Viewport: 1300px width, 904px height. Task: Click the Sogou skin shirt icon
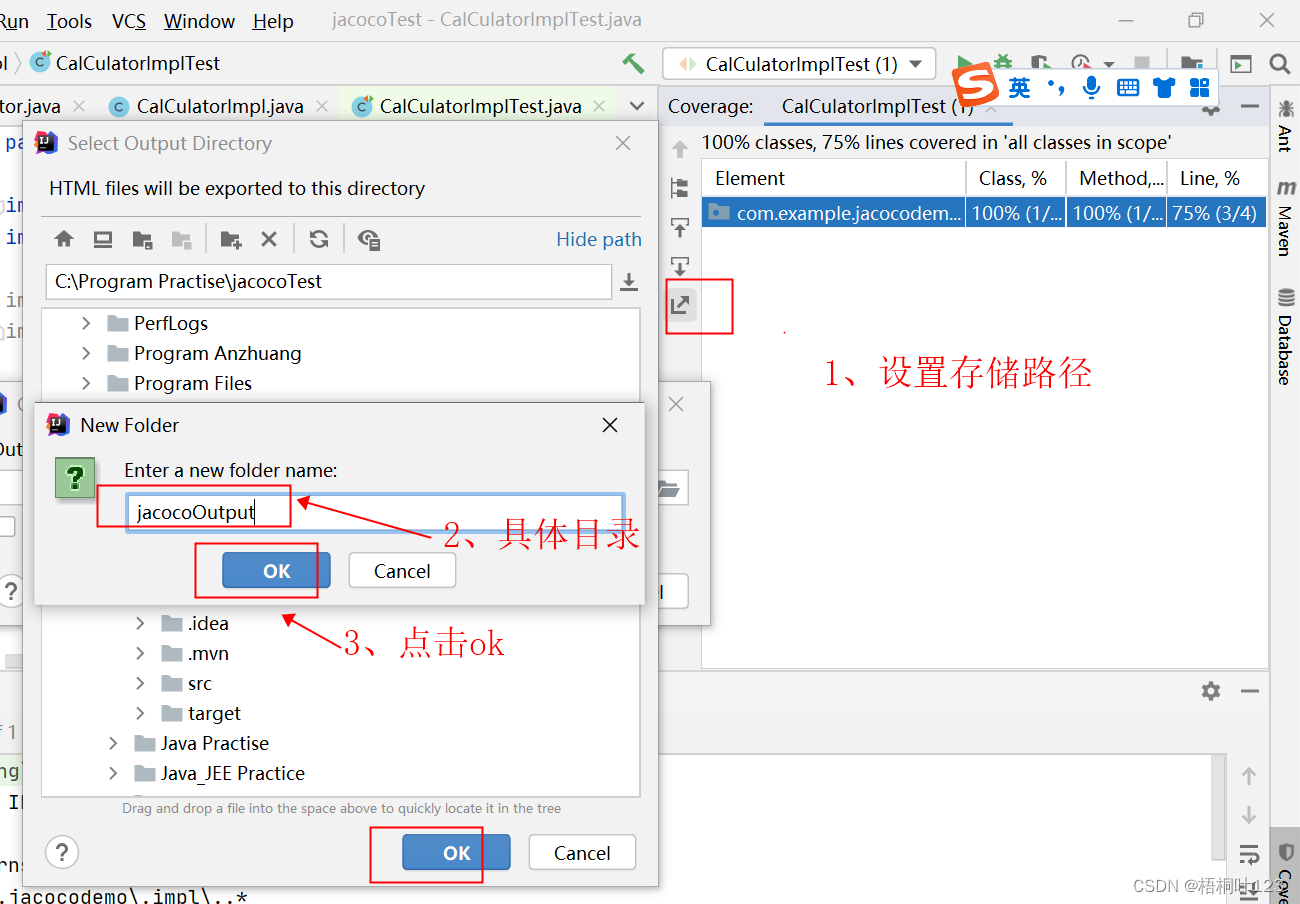coord(1164,87)
